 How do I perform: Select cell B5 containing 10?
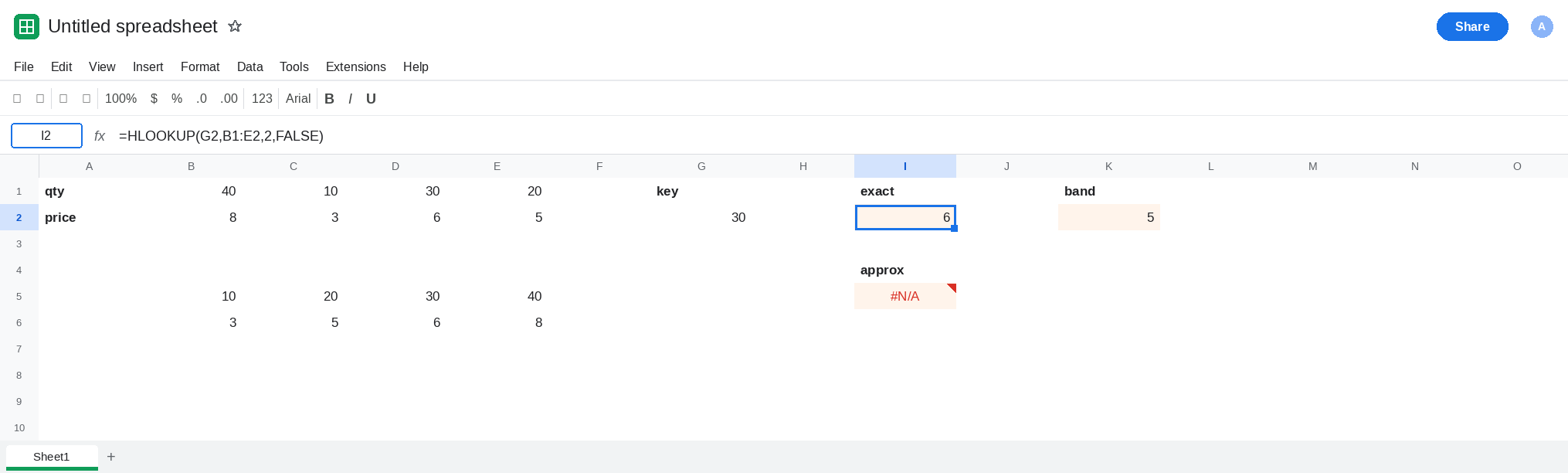[x=192, y=296]
